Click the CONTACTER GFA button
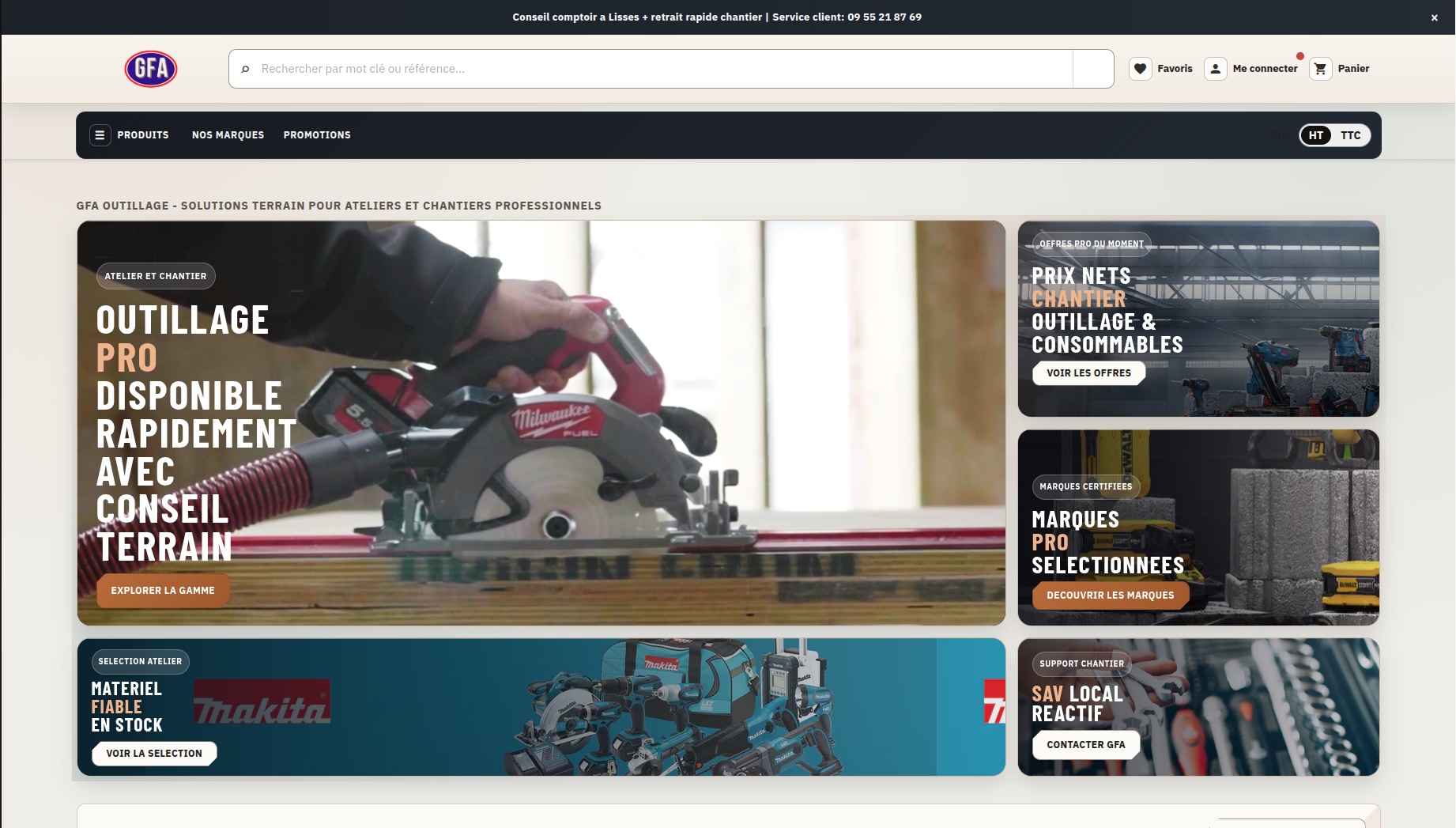The image size is (1456, 828). [1085, 745]
